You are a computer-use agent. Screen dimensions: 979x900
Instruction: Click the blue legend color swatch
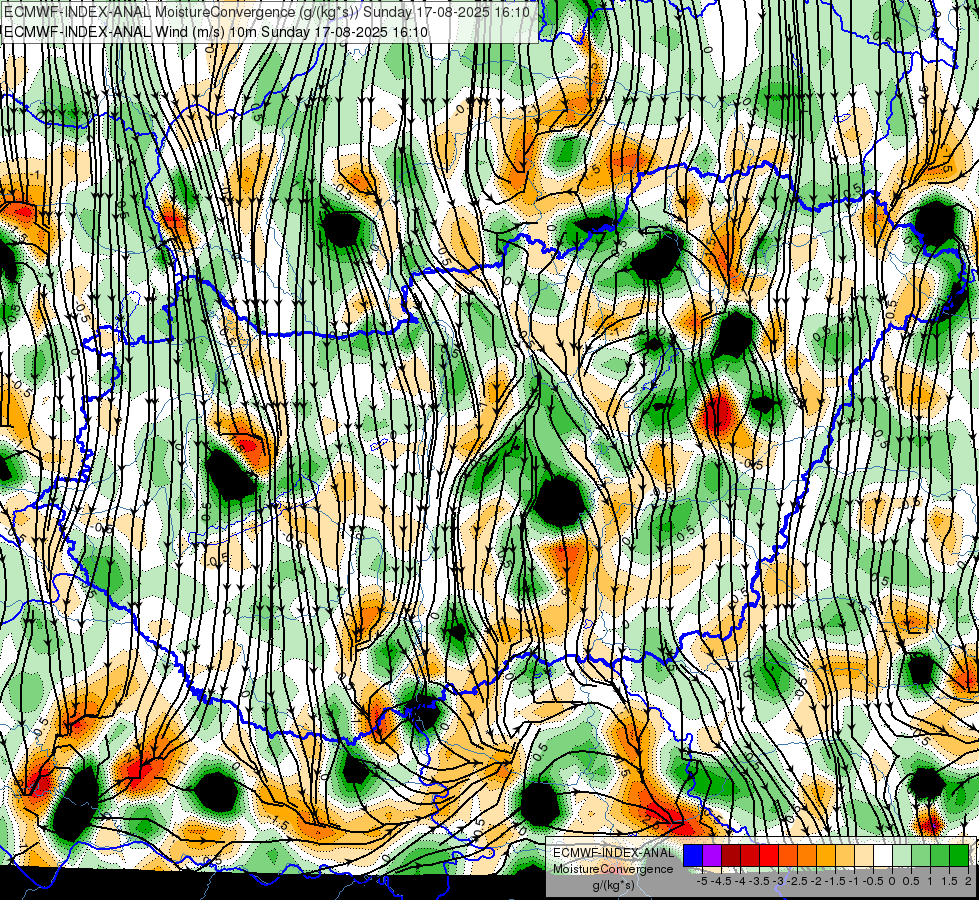(x=693, y=855)
